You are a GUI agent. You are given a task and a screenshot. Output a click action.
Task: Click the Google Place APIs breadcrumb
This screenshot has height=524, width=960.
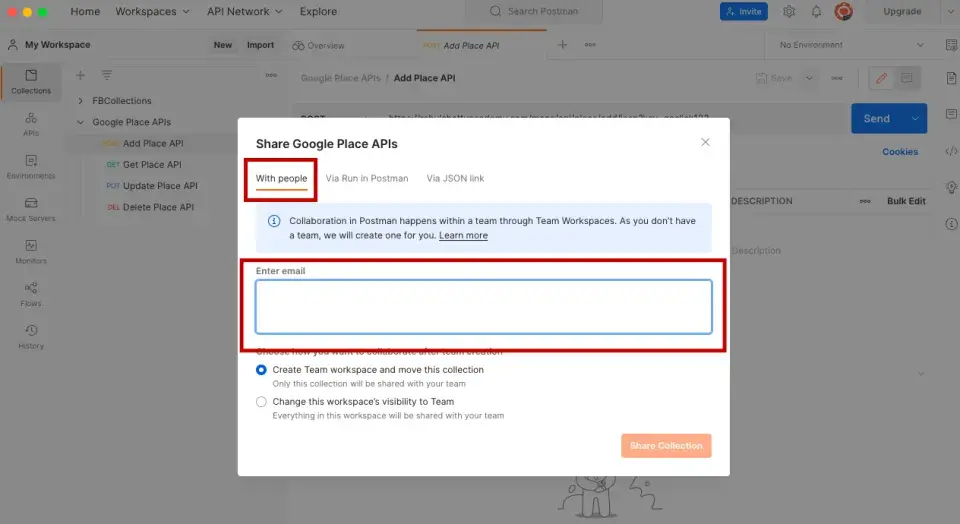[340, 78]
